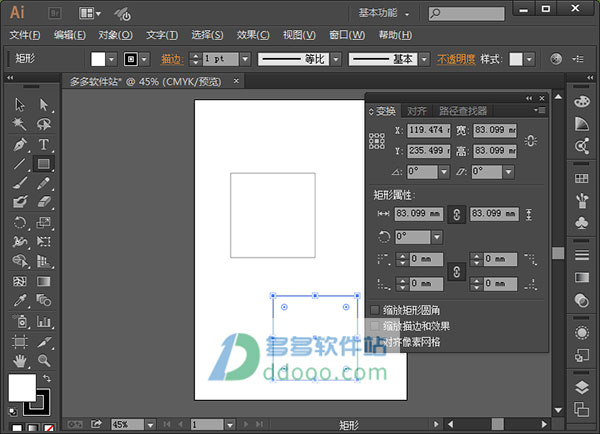Swap fill and stroke arrow icon
The width and height of the screenshot is (600, 434).
(47, 379)
